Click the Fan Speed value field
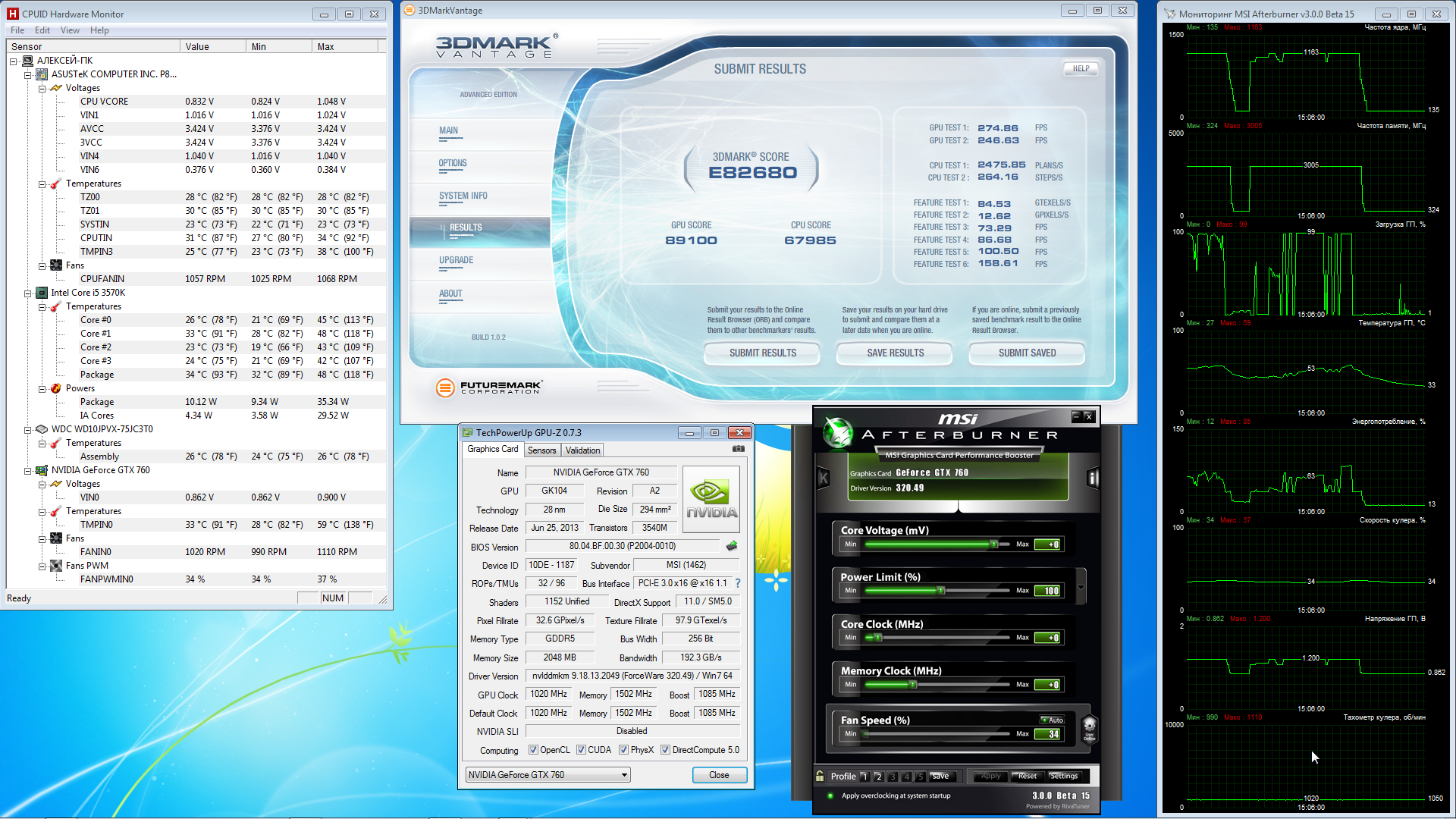This screenshot has height=819, width=1456. (1049, 734)
